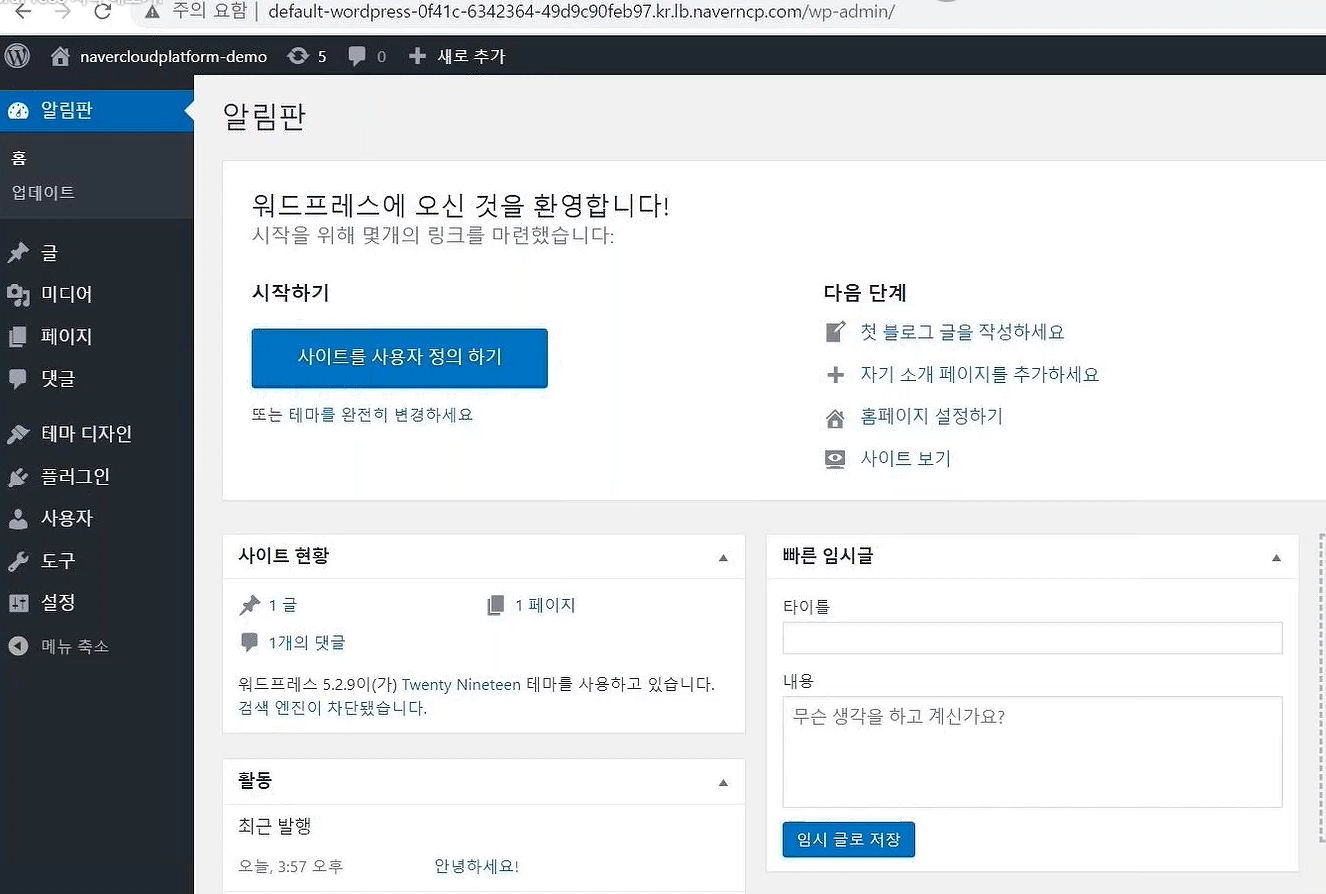Collapse the 빠른 임시글 widget
Image resolution: width=1326 pixels, height=894 pixels.
point(1276,558)
